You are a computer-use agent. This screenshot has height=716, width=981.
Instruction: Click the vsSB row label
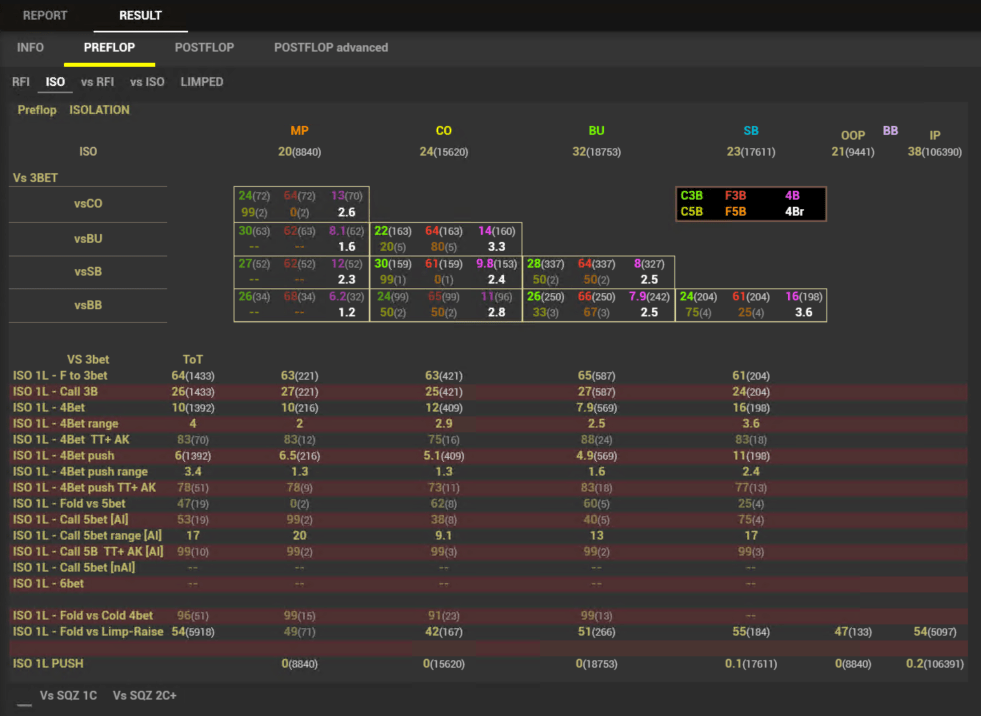tap(88, 272)
